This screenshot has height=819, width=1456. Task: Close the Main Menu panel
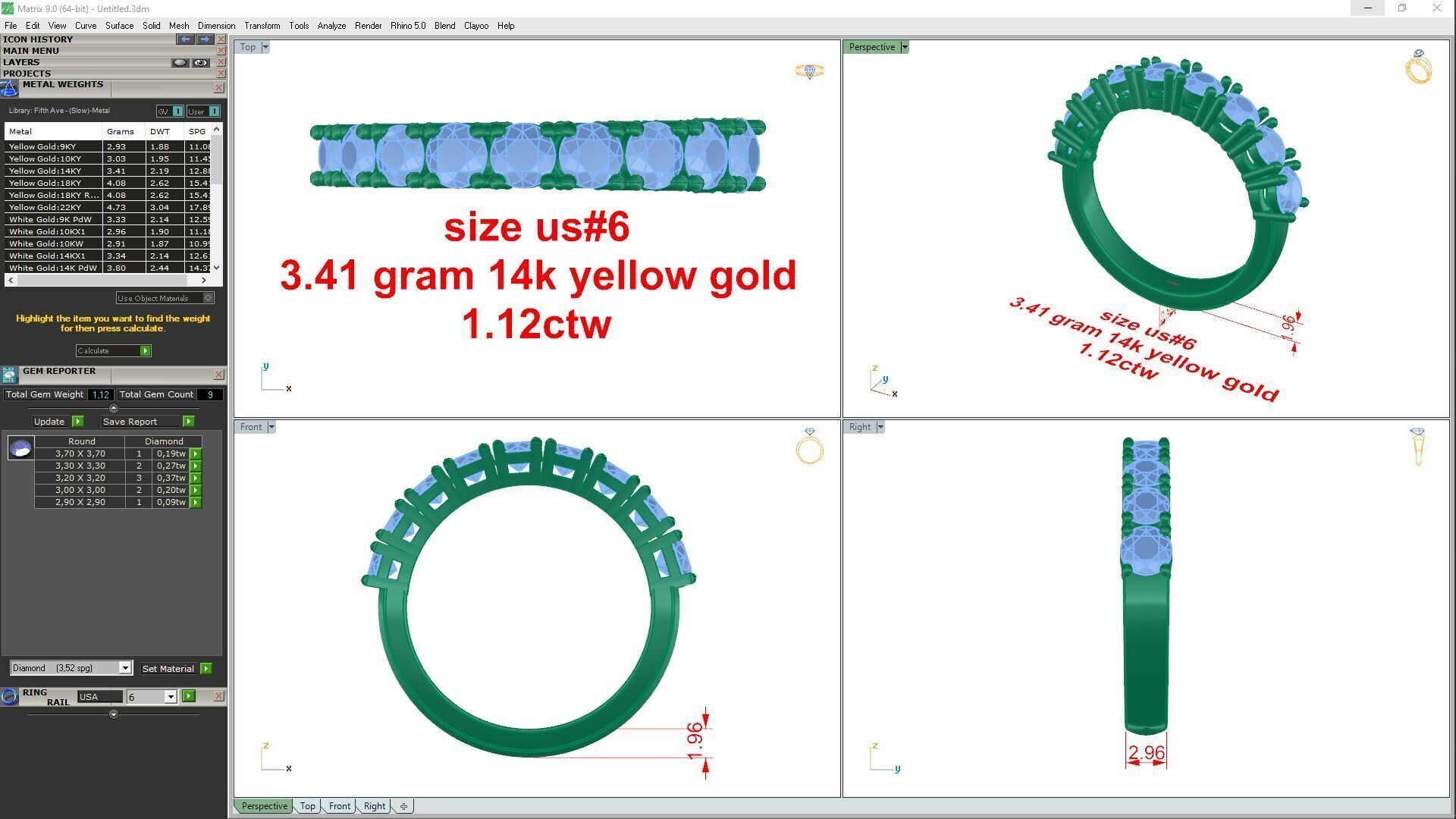[221, 51]
